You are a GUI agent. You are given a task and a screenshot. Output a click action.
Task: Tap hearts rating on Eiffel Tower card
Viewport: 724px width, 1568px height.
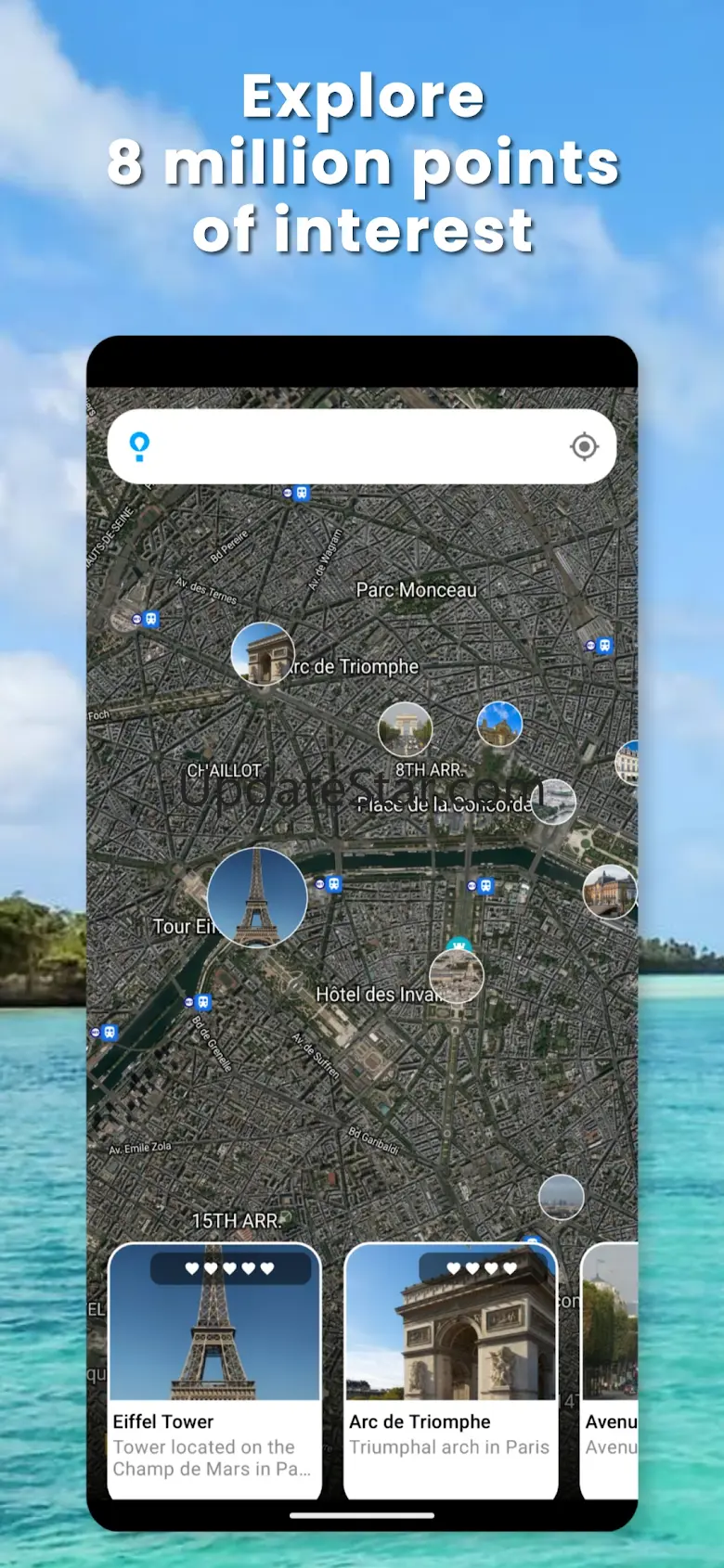click(230, 1268)
